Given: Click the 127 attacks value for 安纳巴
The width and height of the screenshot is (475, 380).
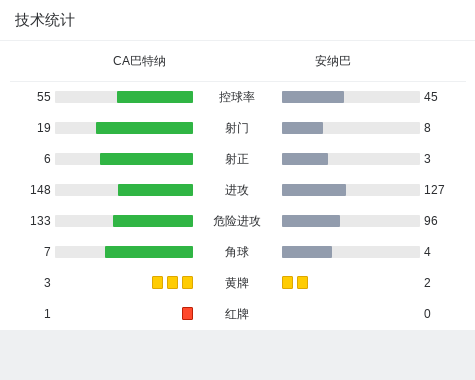Looking at the screenshot, I should pyautogui.click(x=434, y=190).
